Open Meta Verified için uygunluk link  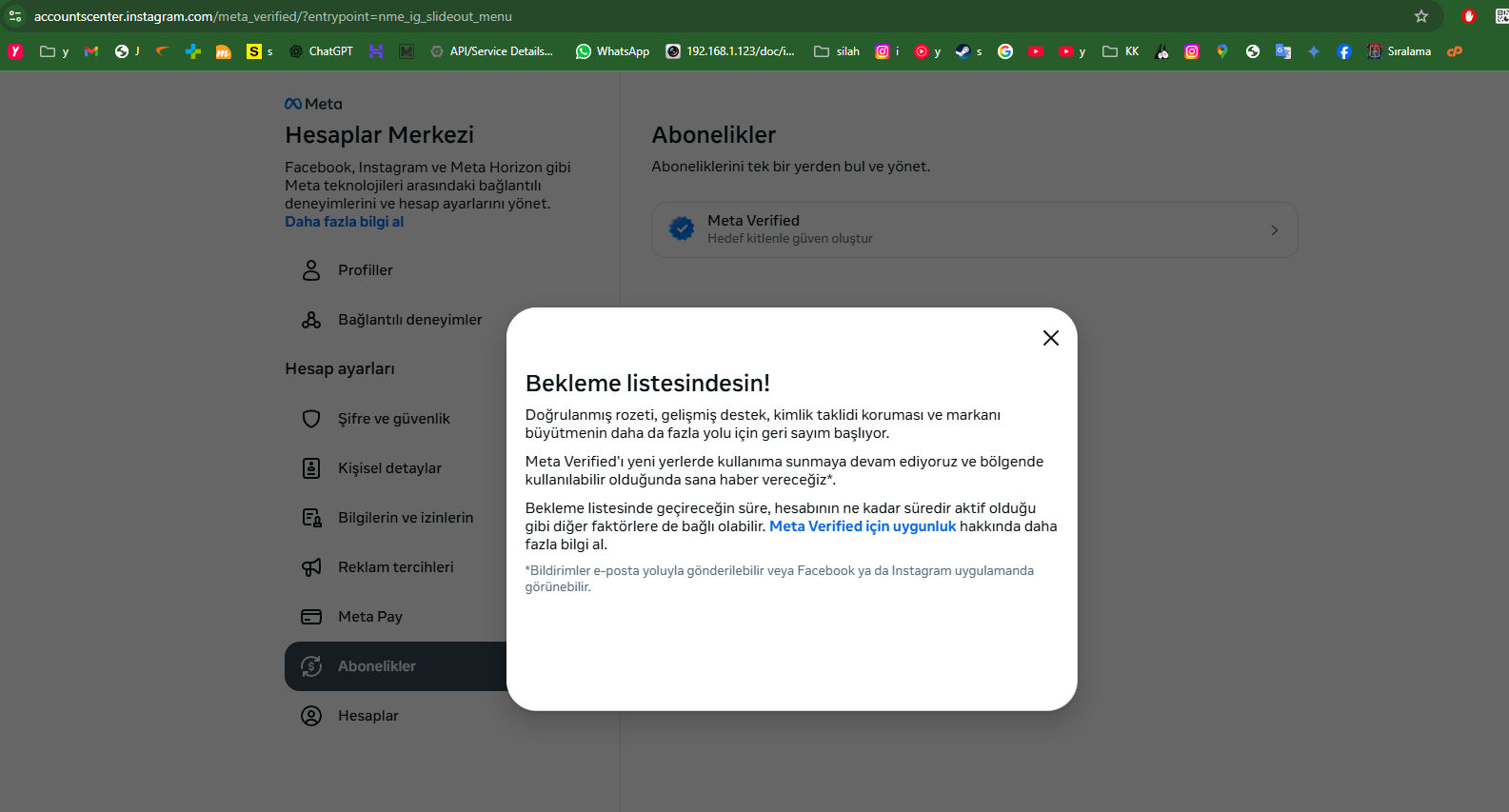(863, 526)
